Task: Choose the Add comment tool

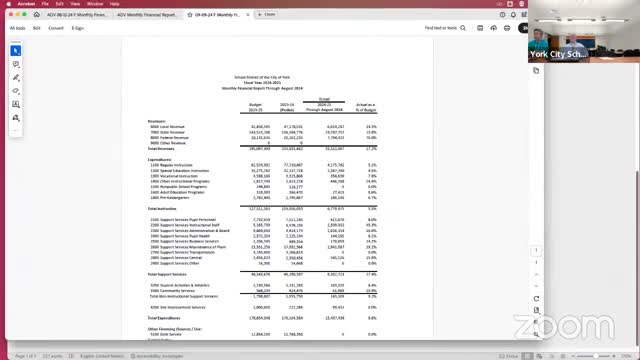Action: (x=16, y=64)
